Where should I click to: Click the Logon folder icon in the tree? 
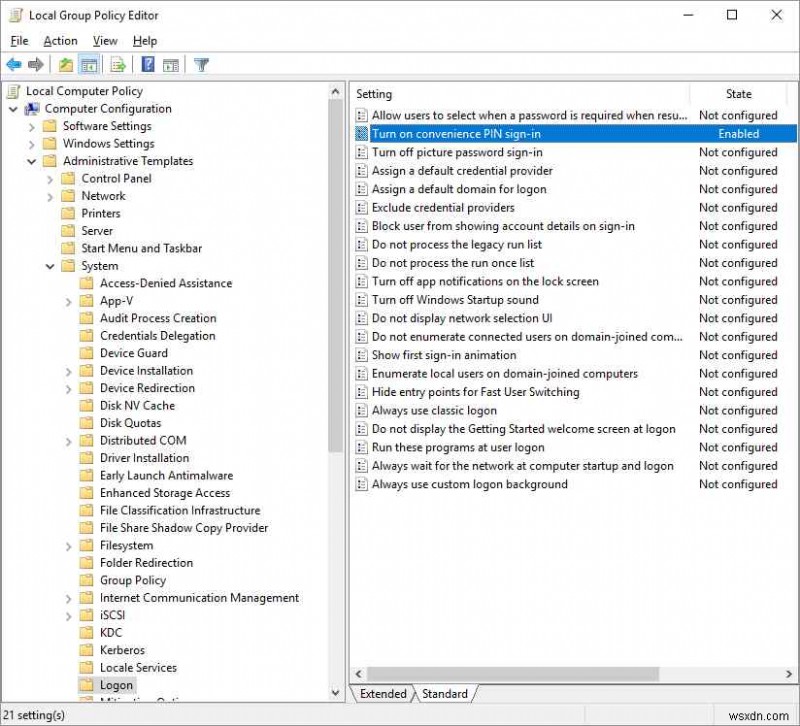pyautogui.click(x=87, y=685)
